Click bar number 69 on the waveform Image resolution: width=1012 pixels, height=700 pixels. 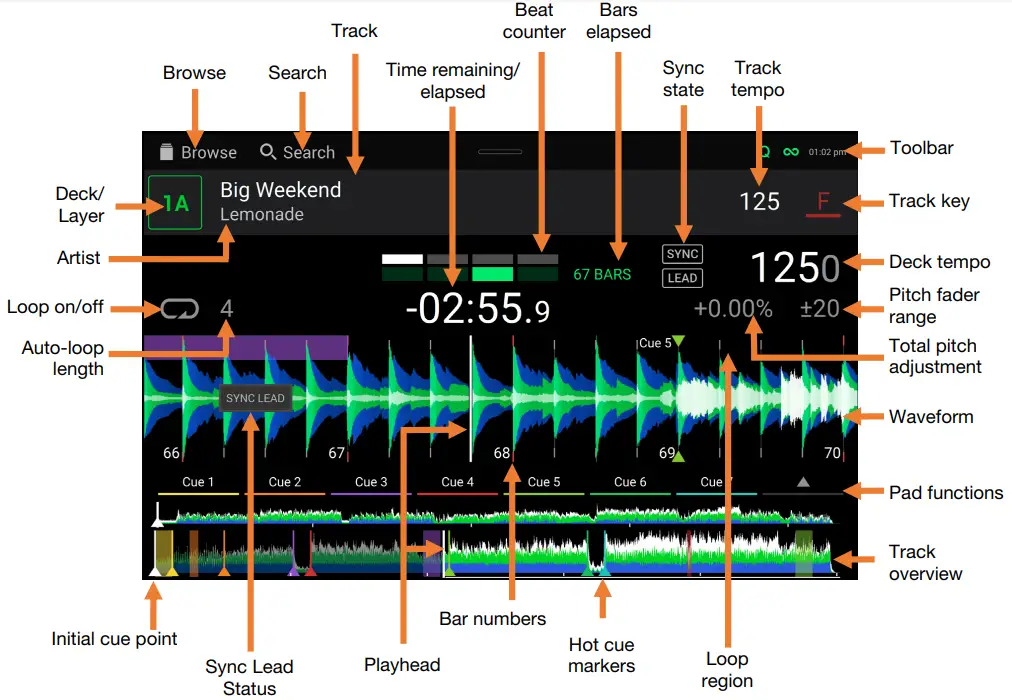667,453
